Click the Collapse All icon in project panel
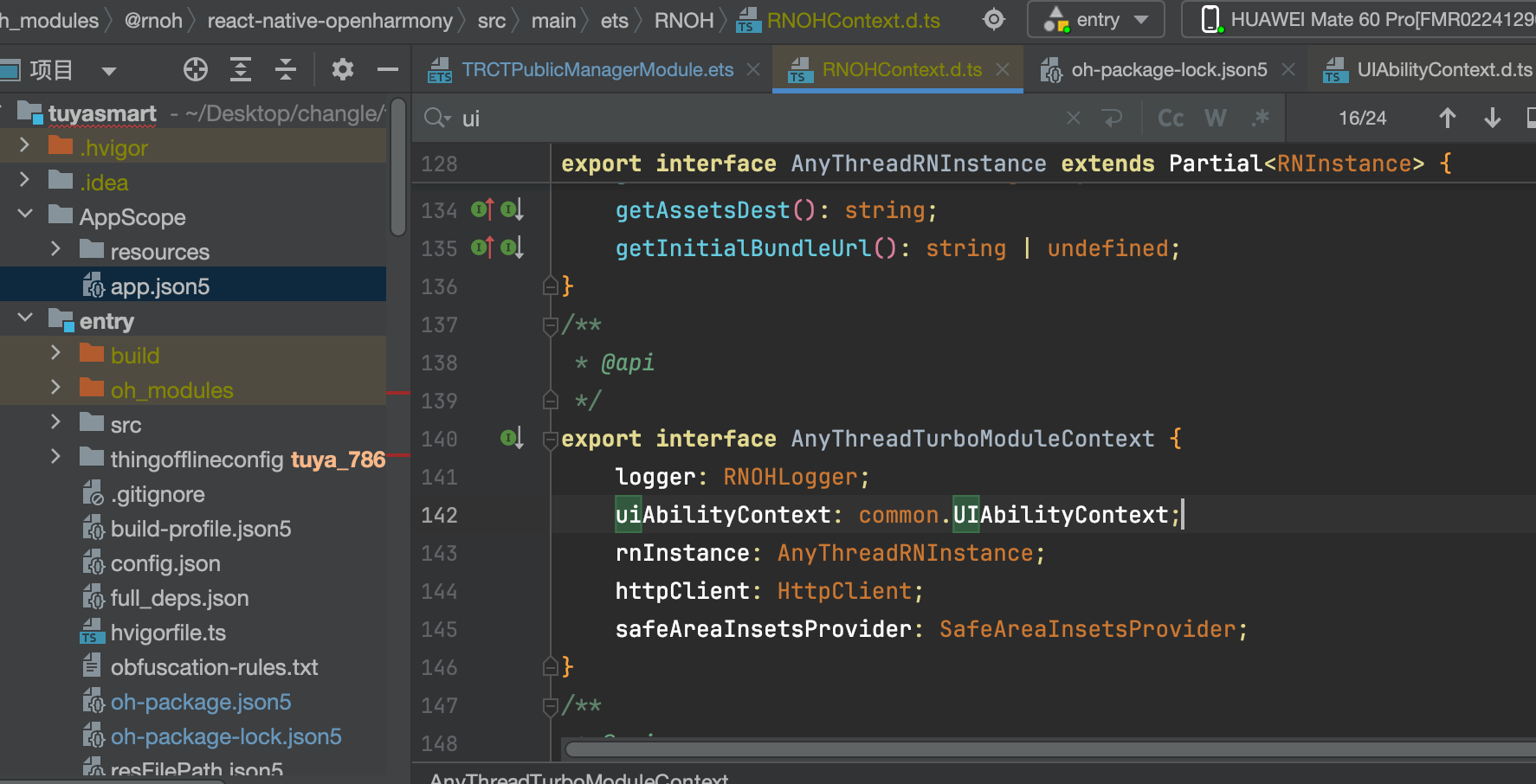The height and width of the screenshot is (784, 1536). tap(285, 70)
